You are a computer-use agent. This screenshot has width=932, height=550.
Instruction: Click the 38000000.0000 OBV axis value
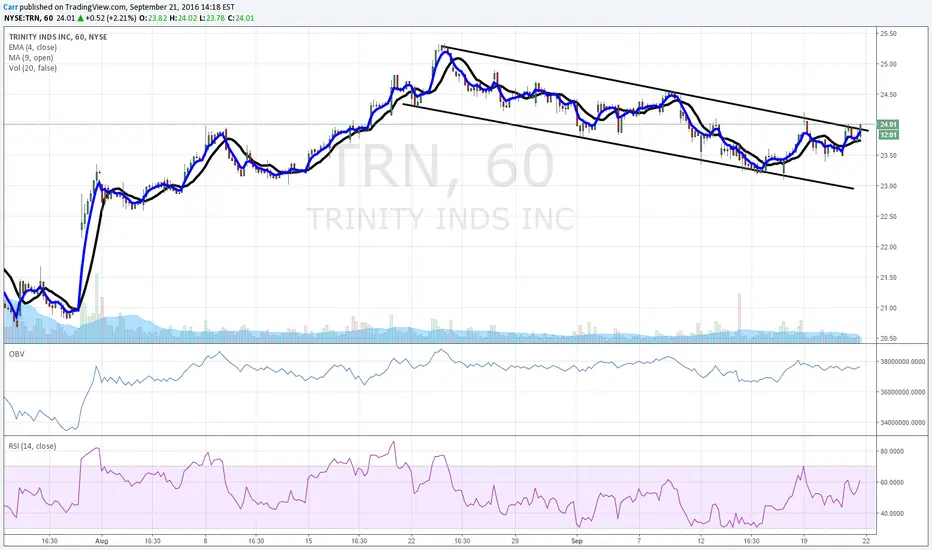click(903, 362)
